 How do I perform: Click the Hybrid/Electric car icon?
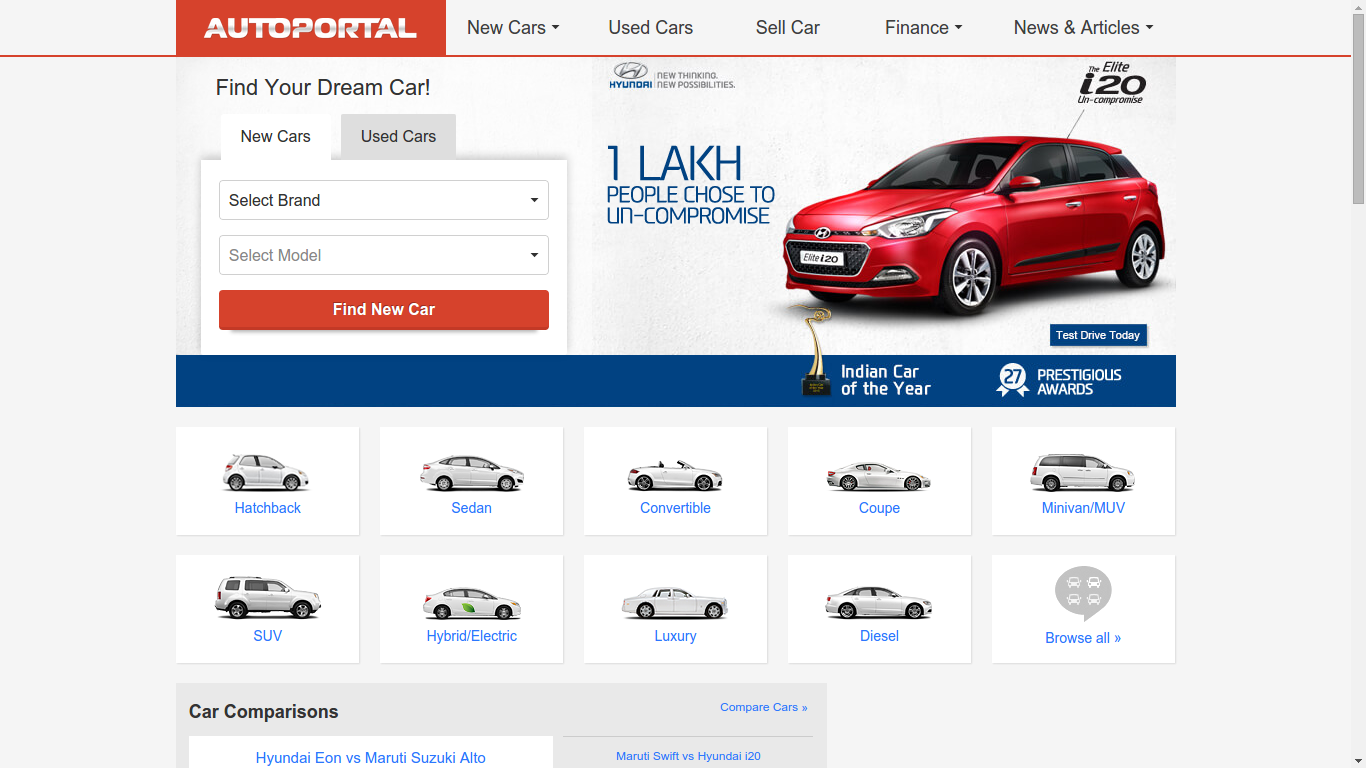(471, 602)
